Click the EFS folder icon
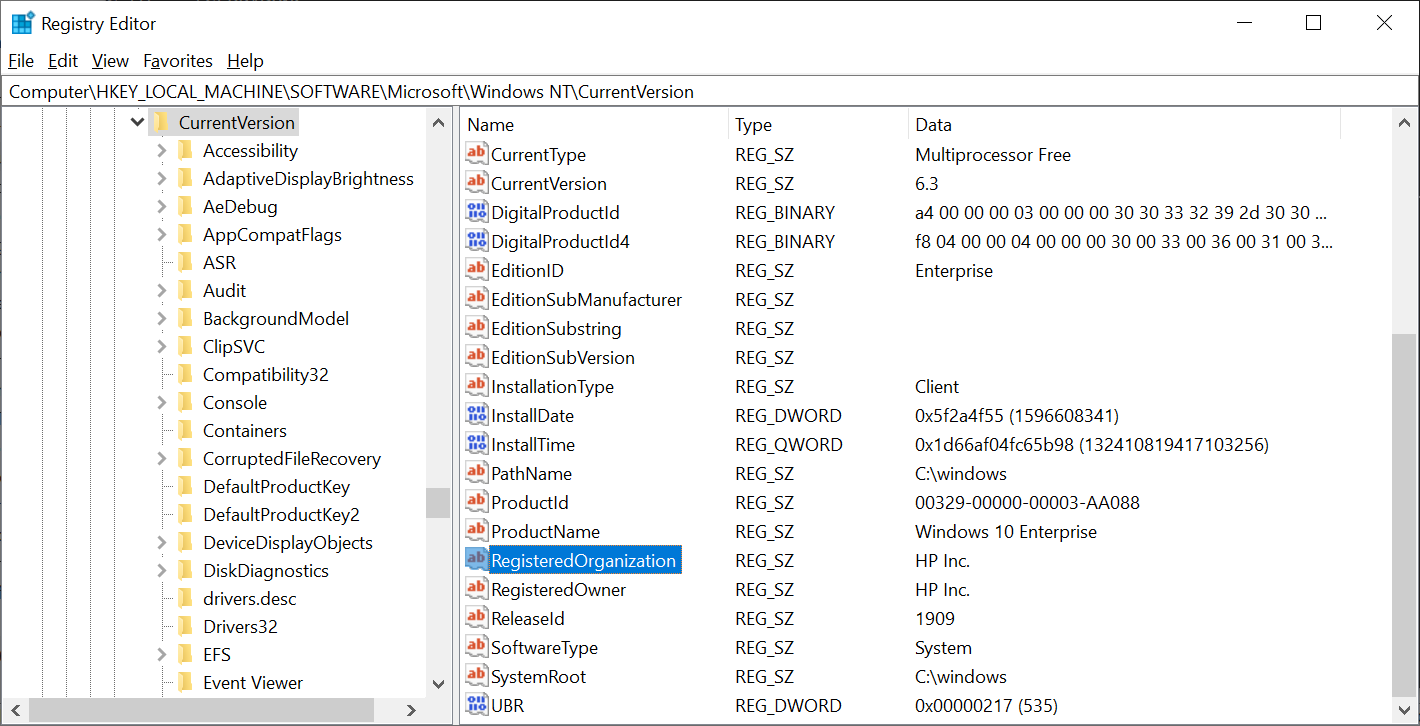The image size is (1420, 726). click(x=185, y=654)
